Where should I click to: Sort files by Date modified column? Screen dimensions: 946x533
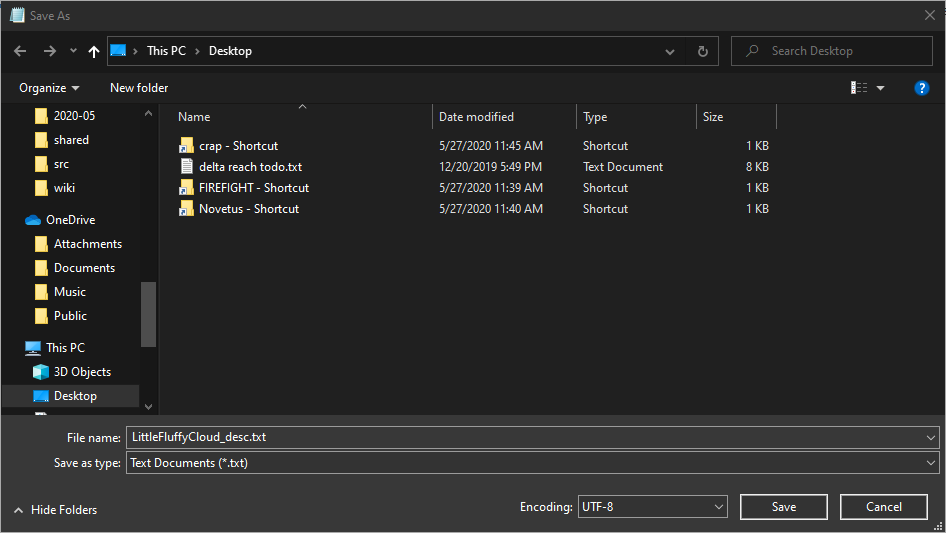(476, 117)
